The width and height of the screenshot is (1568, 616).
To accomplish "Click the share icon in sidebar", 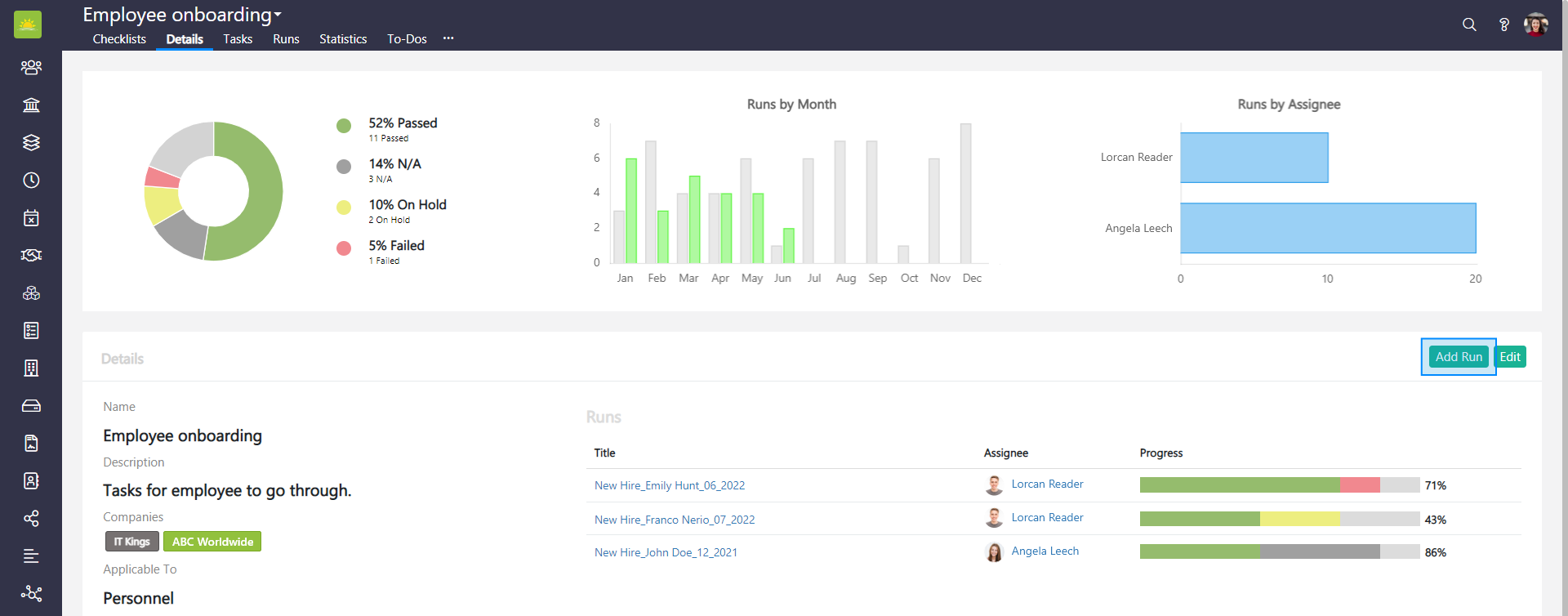I will [x=31, y=518].
